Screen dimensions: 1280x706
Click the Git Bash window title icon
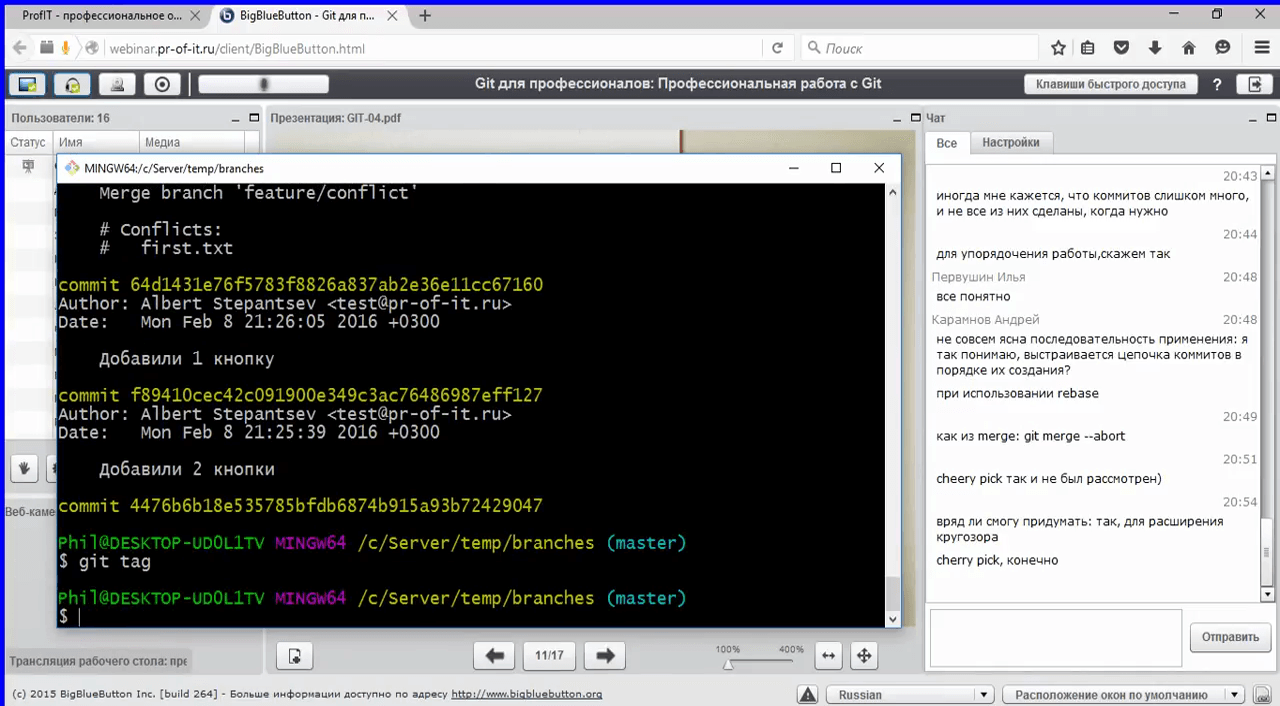(72, 168)
